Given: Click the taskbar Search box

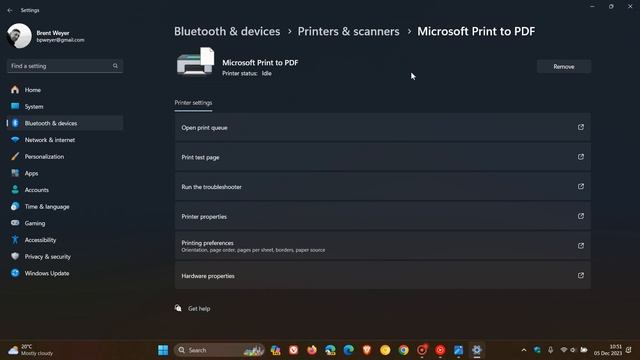Looking at the screenshot, I should [x=219, y=350].
